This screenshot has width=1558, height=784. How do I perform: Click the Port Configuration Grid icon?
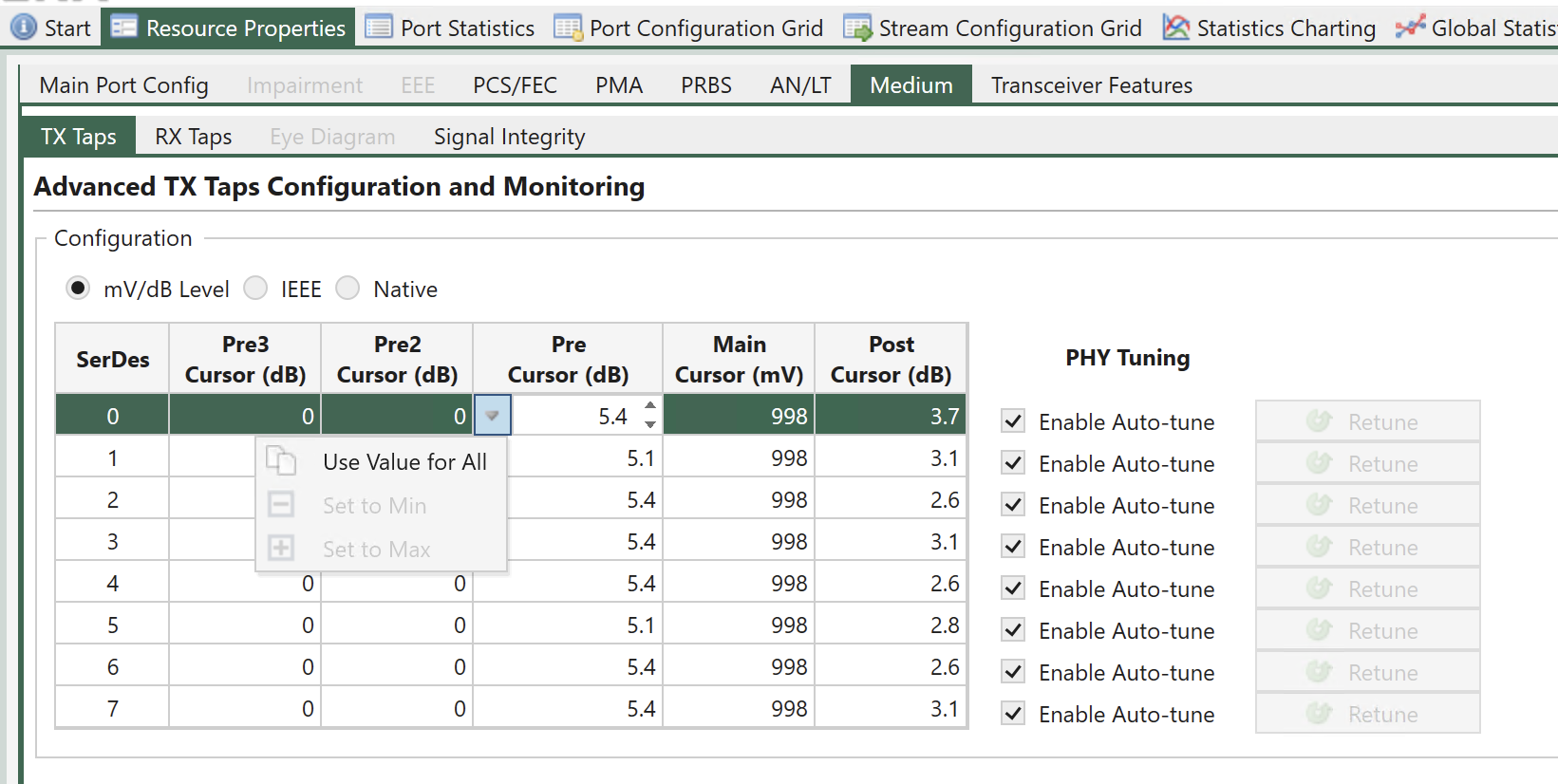568,28
